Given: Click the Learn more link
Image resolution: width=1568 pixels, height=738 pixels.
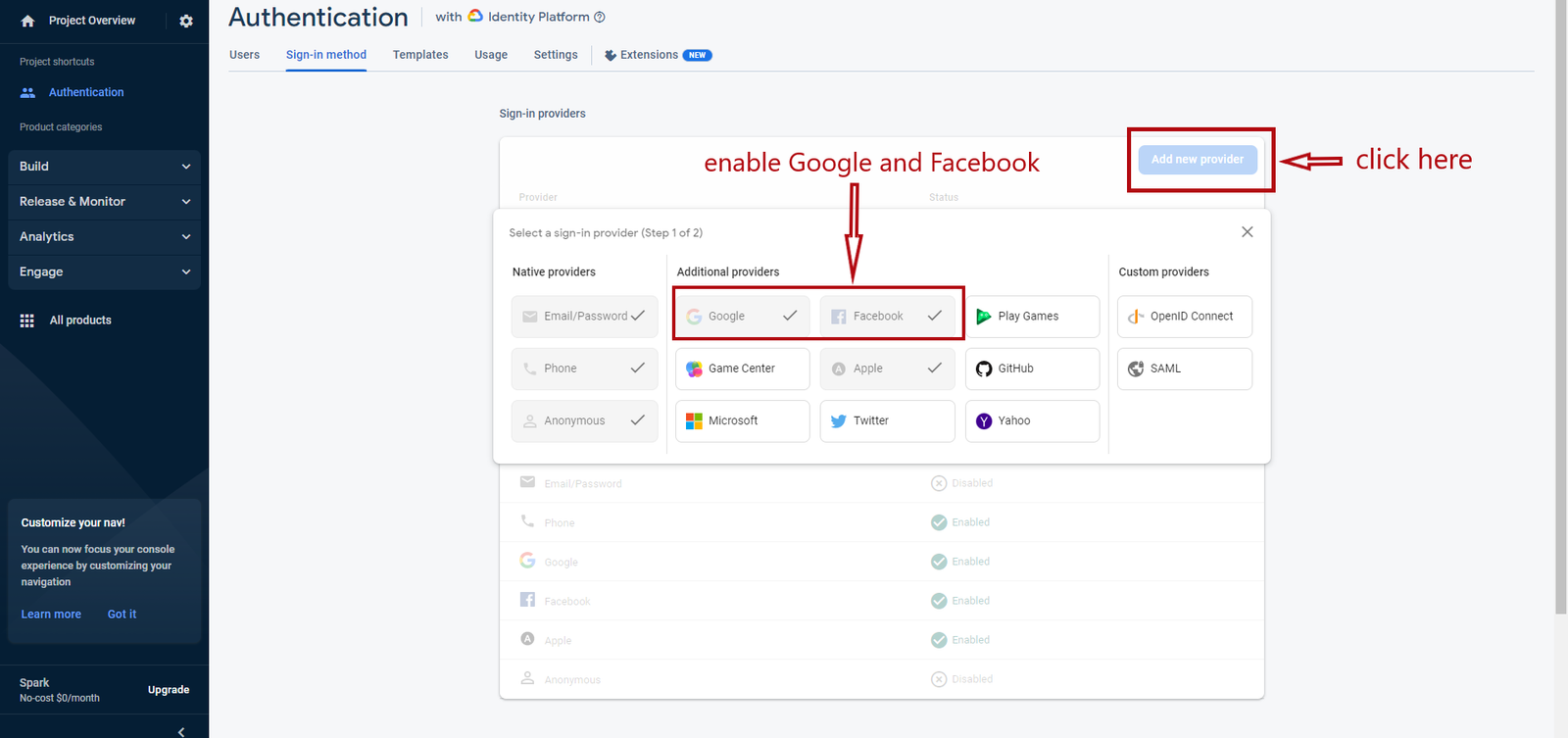Looking at the screenshot, I should (51, 615).
